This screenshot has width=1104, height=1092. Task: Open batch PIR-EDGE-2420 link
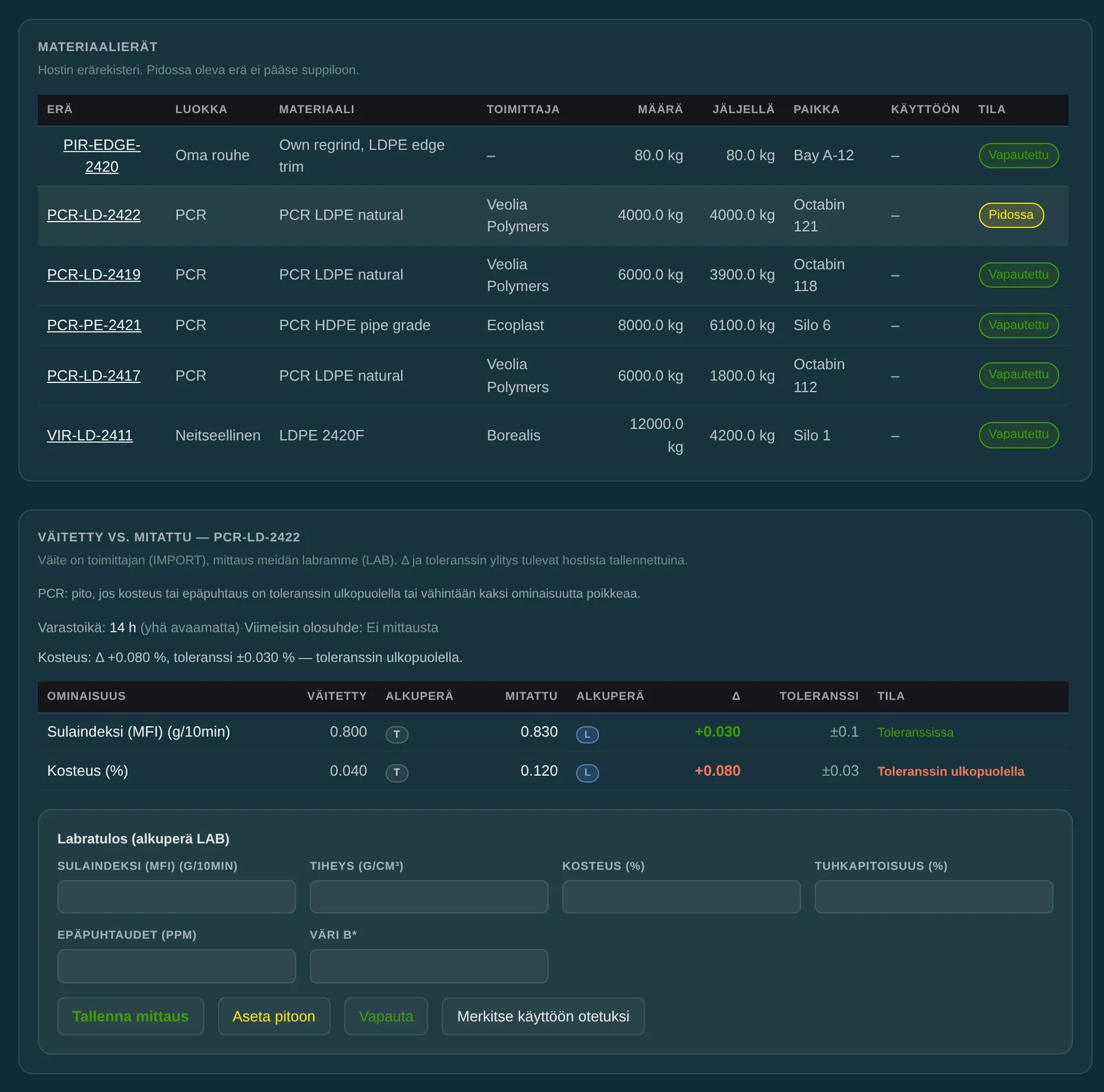[x=102, y=155]
